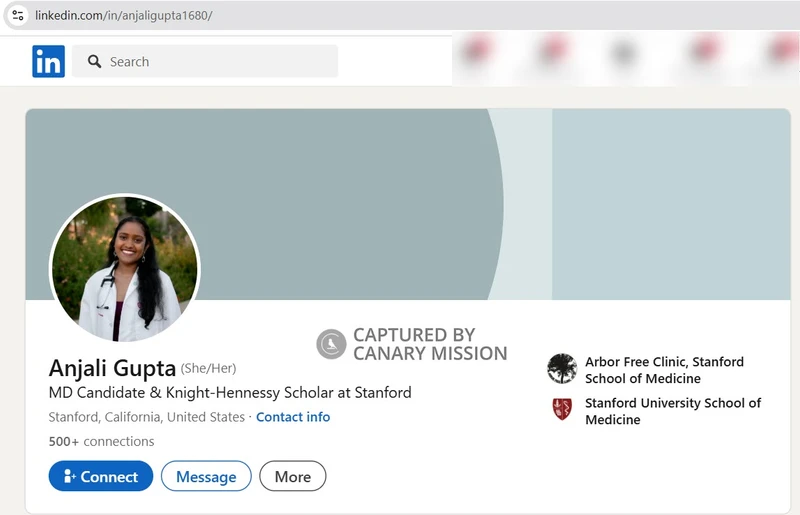Click the Connect button

(x=101, y=476)
